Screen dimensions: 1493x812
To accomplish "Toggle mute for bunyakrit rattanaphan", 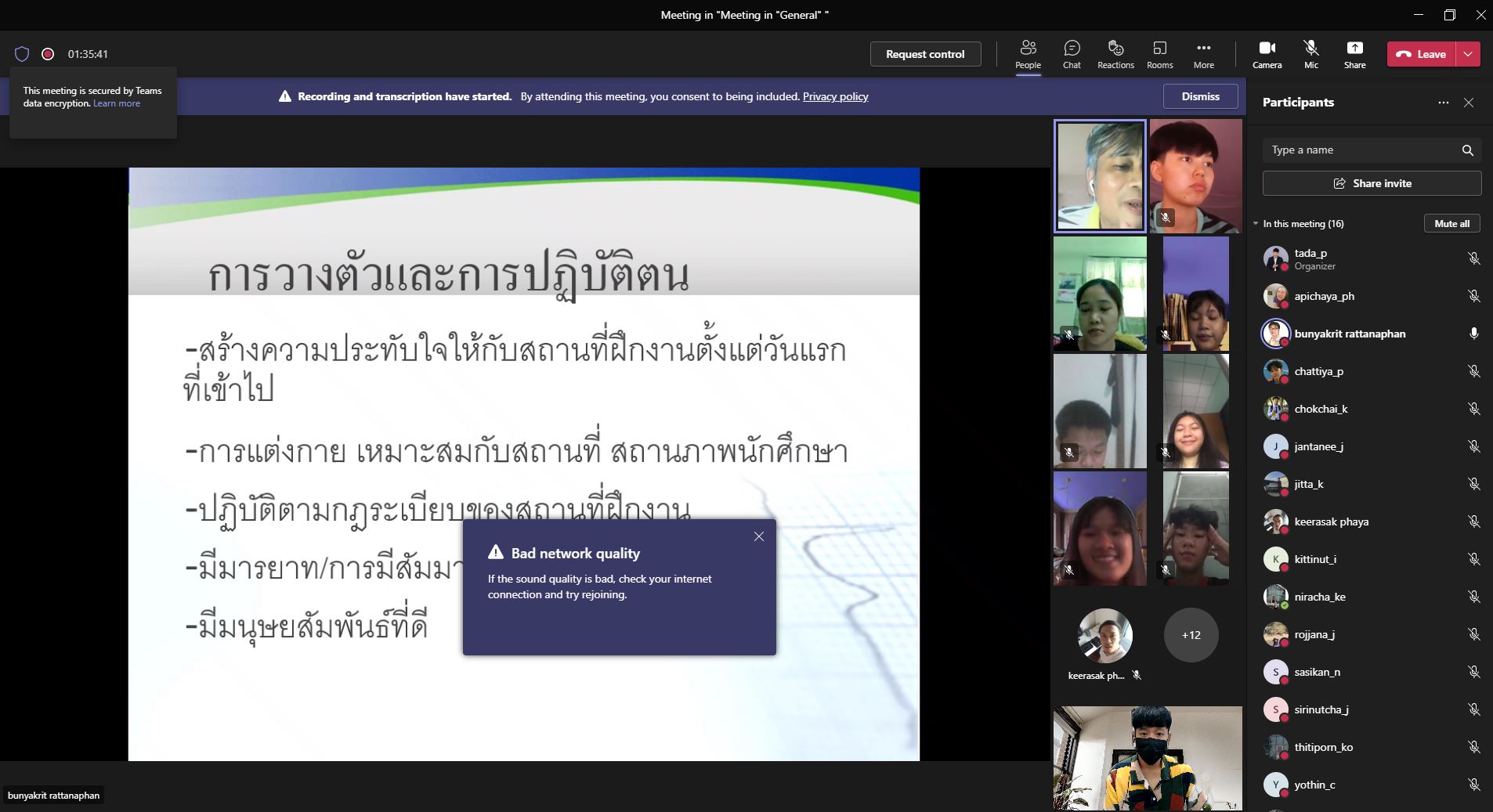I will pyautogui.click(x=1473, y=334).
